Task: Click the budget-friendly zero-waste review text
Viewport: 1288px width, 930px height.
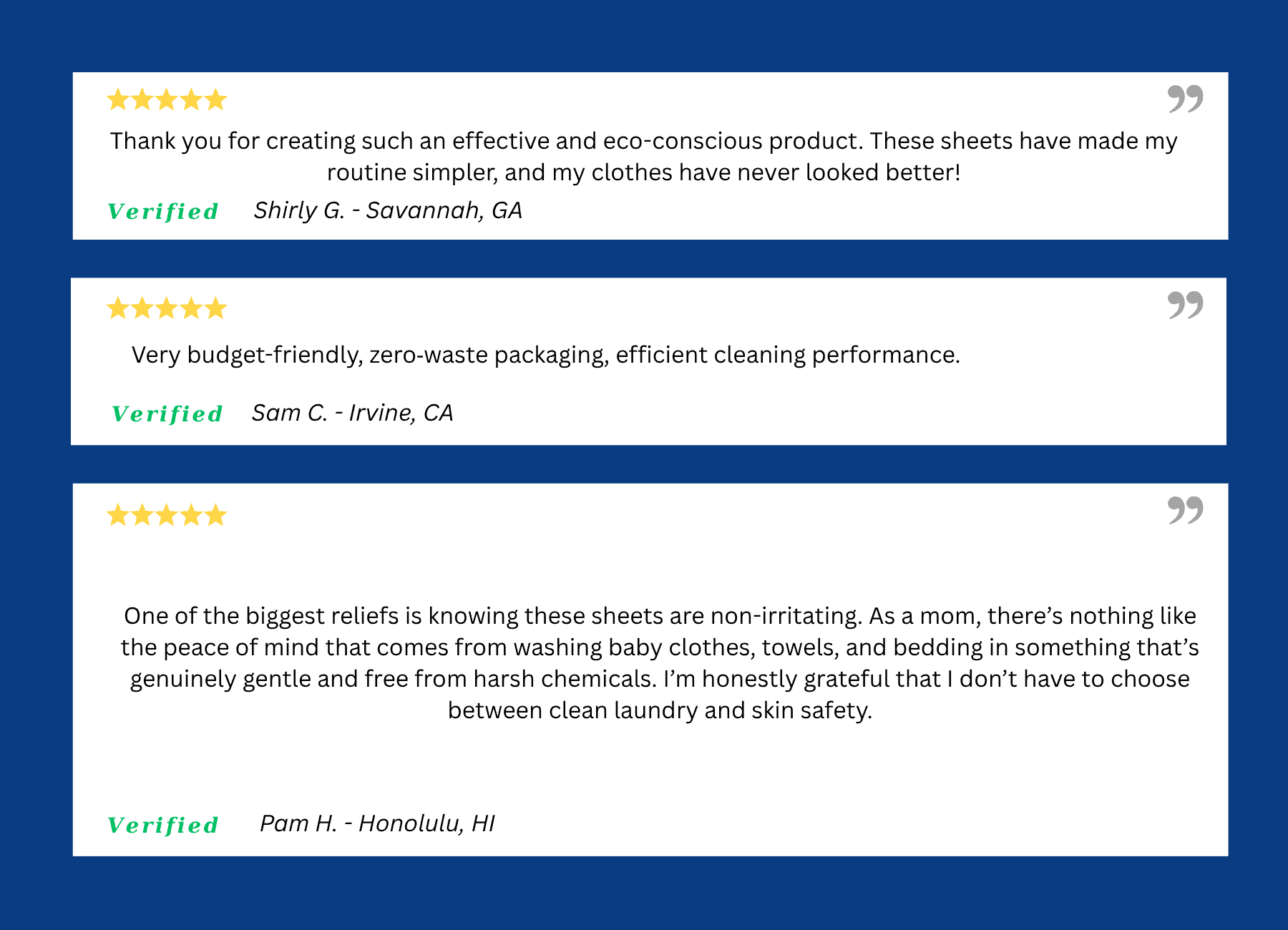Action: click(545, 355)
